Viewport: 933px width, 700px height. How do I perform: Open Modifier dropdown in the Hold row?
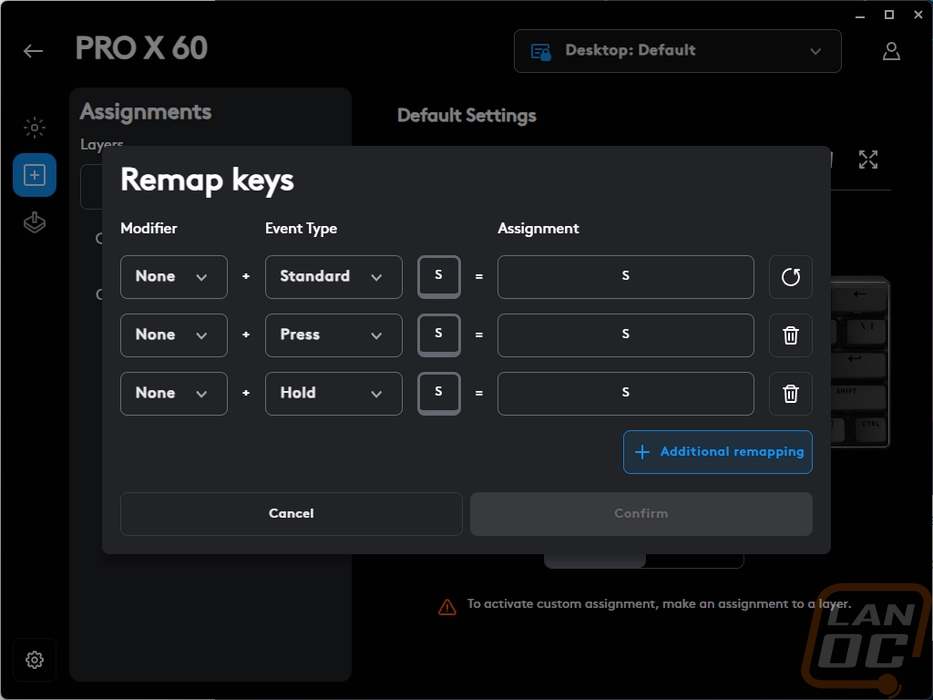point(174,393)
